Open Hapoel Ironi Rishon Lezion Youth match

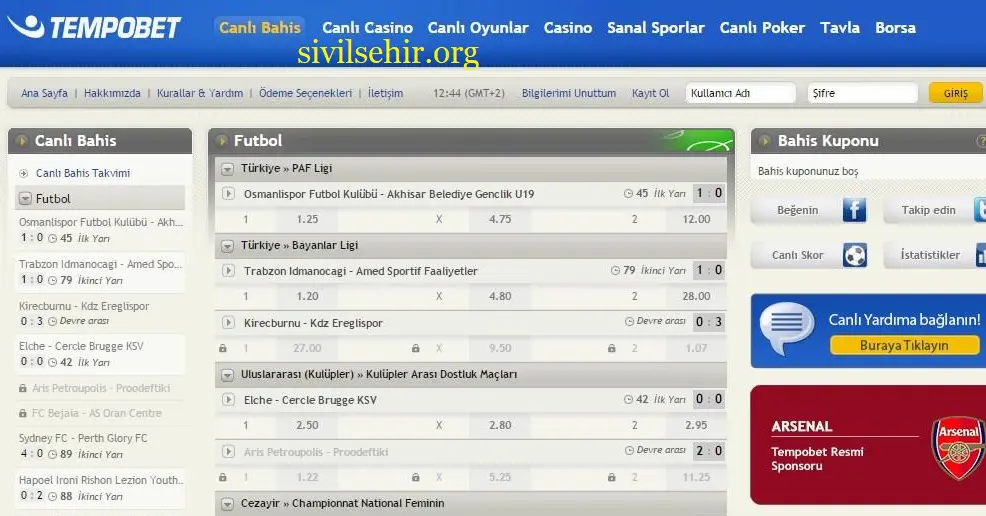click(x=100, y=487)
